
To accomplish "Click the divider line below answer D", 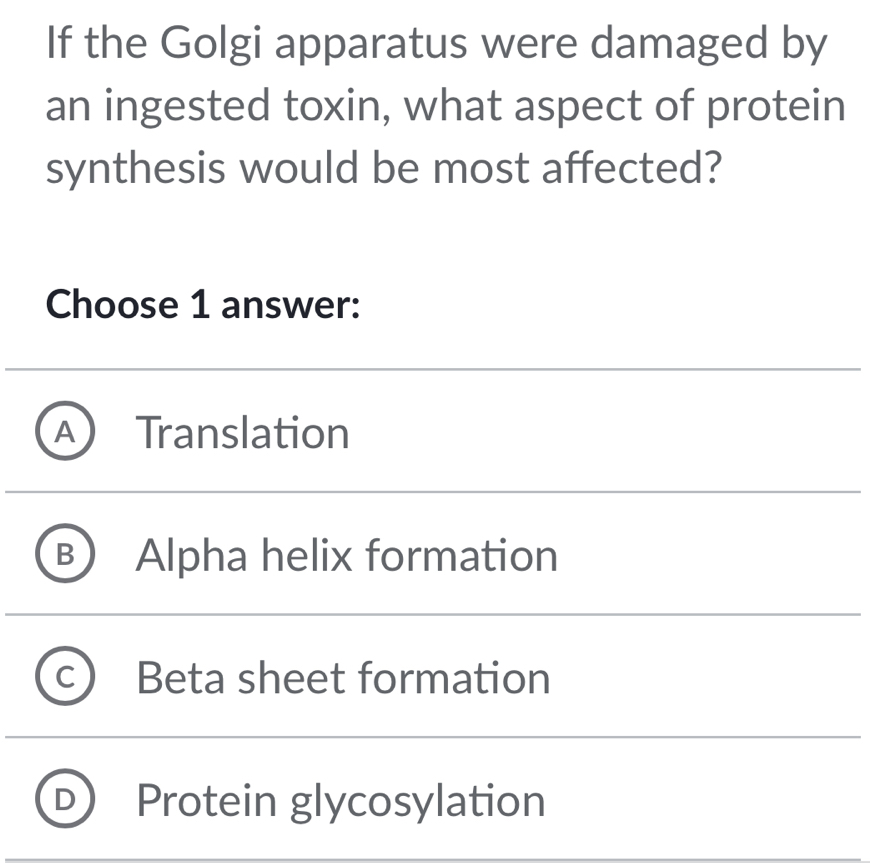I will click(435, 858).
